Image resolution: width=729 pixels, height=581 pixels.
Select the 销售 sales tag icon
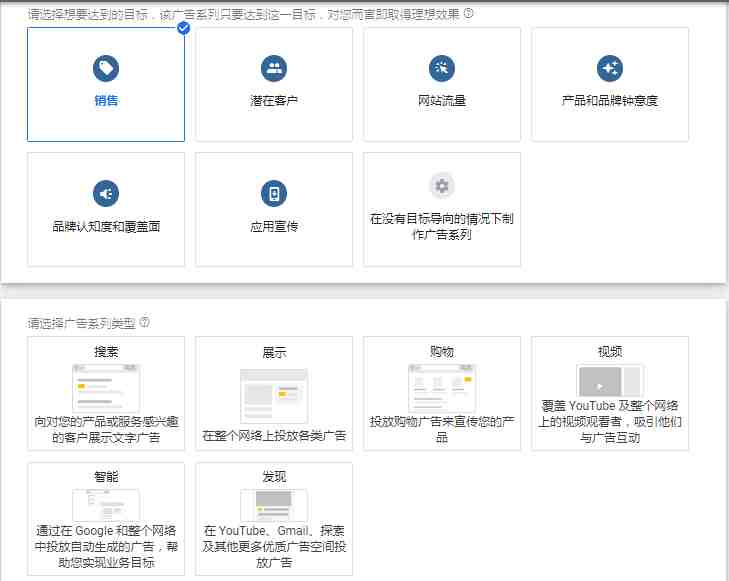106,68
